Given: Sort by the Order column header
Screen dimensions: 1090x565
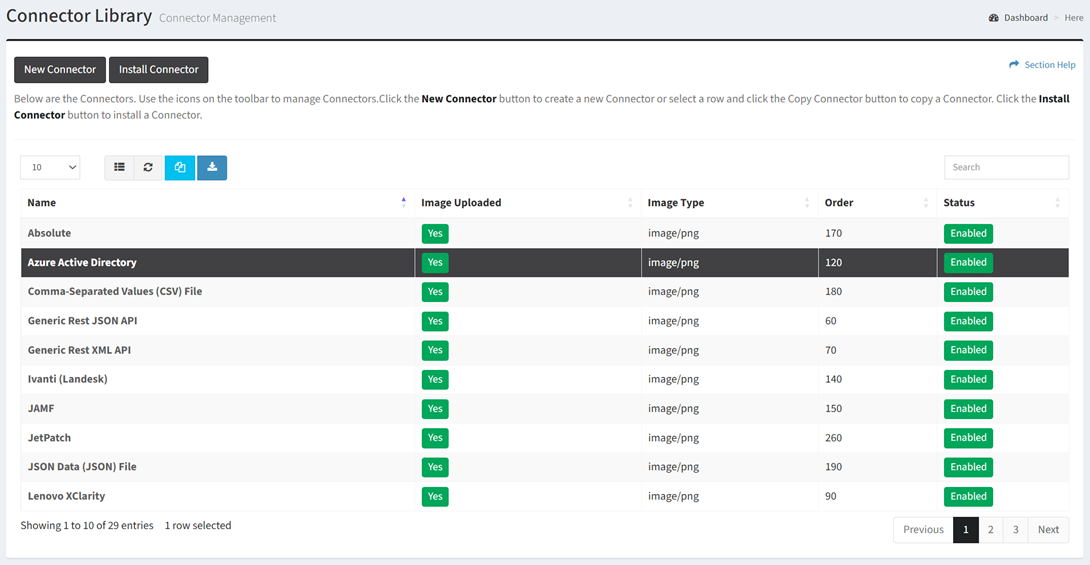Looking at the screenshot, I should (x=839, y=203).
